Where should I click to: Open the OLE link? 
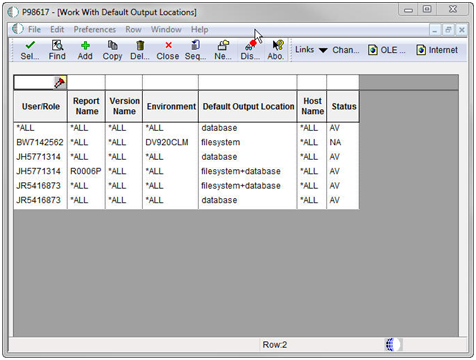(x=387, y=50)
